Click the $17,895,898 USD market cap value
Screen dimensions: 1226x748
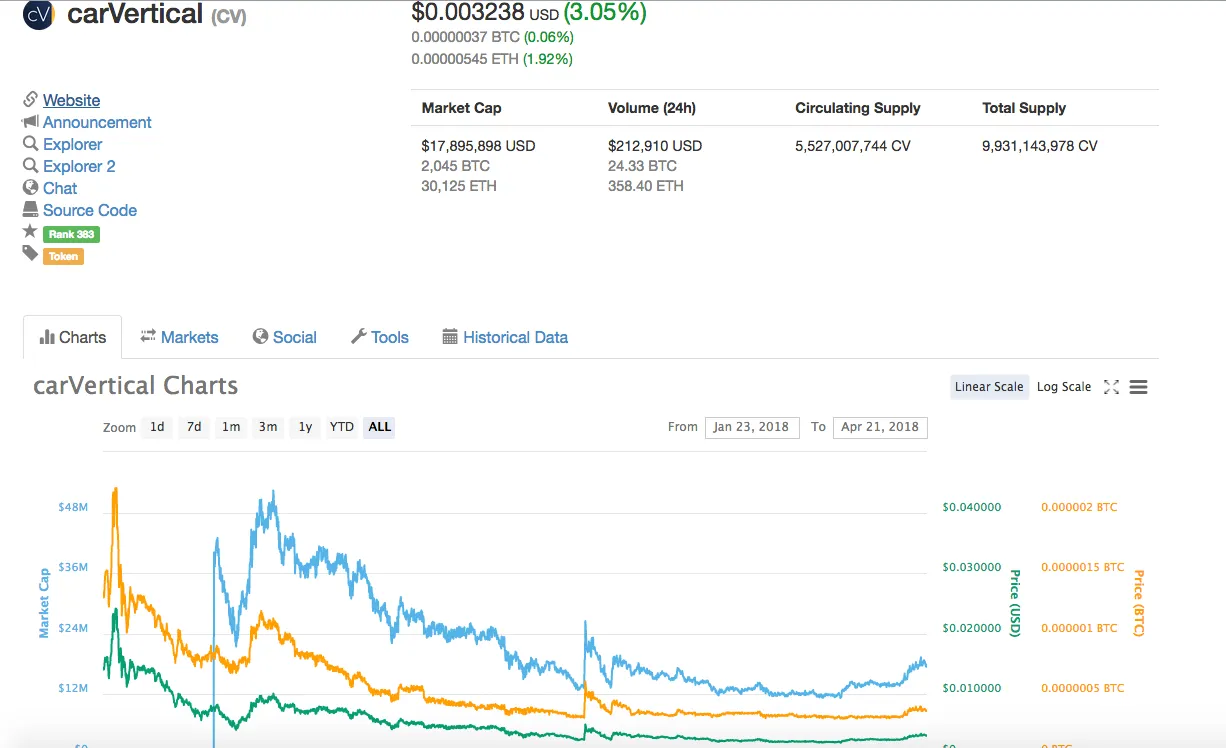click(x=478, y=146)
